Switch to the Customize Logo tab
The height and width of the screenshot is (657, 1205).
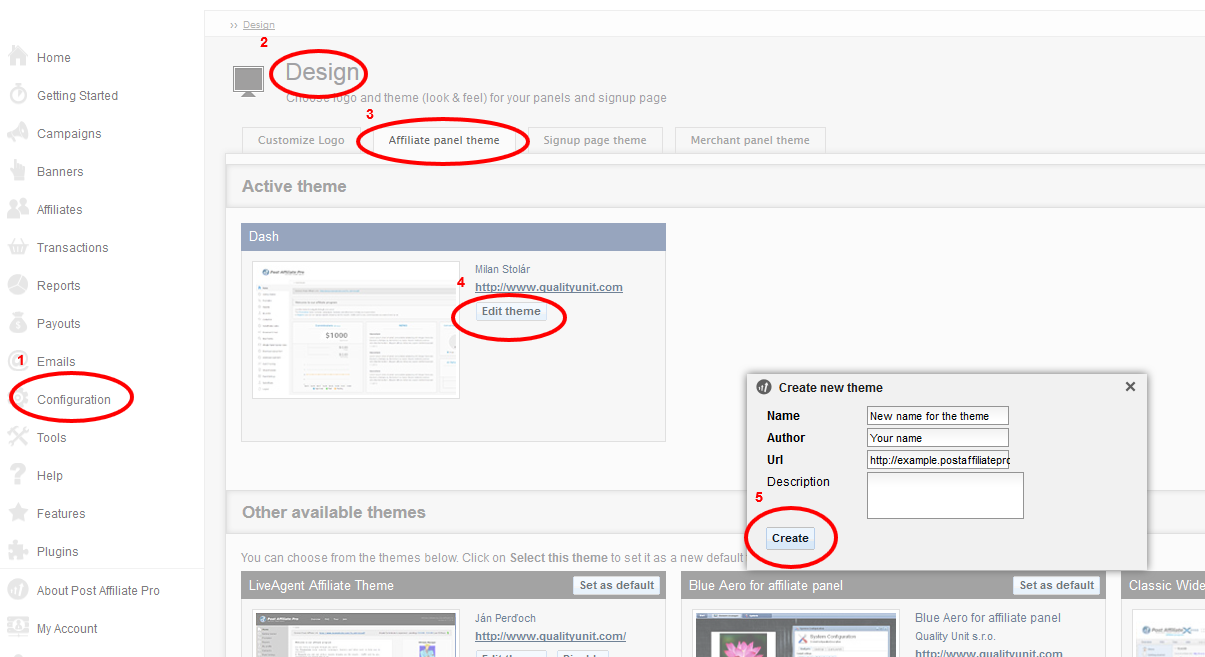pos(301,140)
